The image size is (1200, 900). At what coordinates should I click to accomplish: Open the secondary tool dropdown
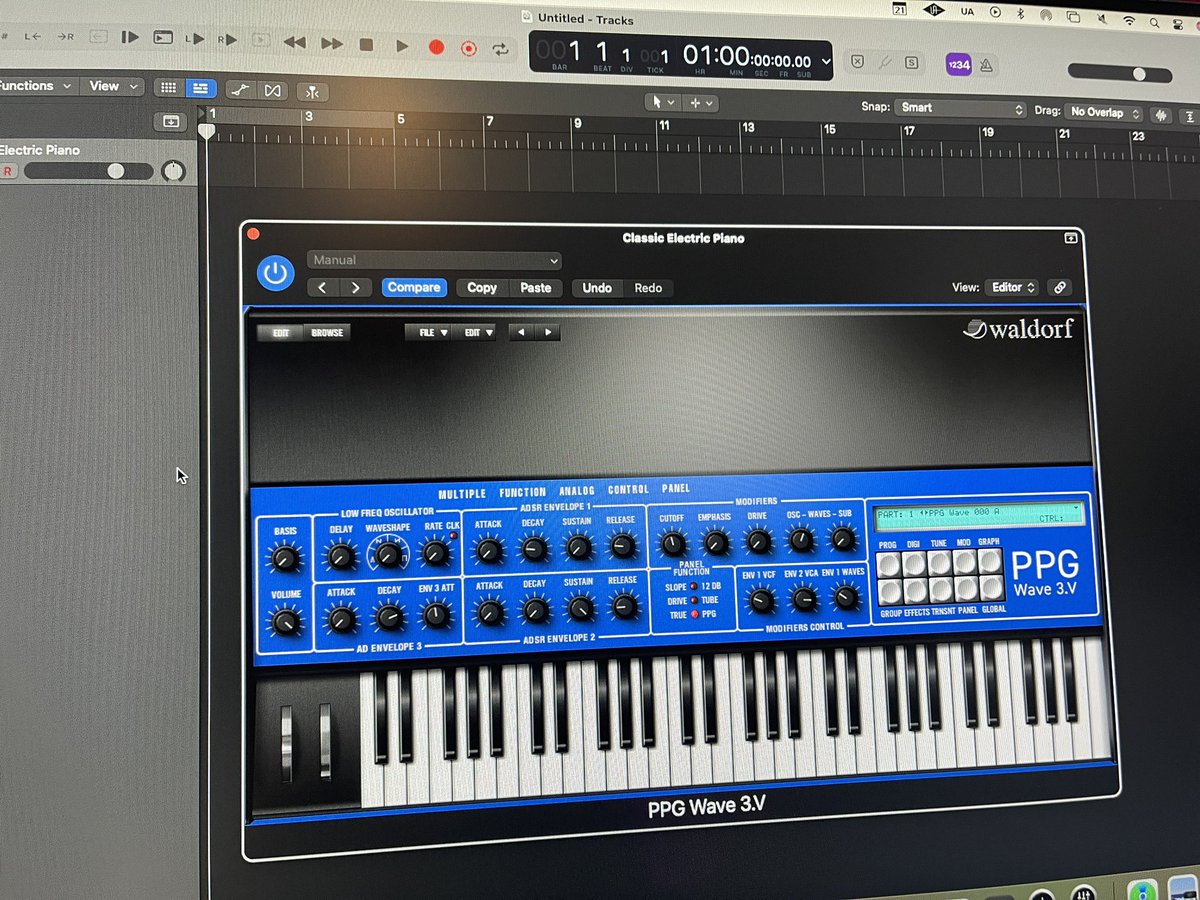[700, 103]
